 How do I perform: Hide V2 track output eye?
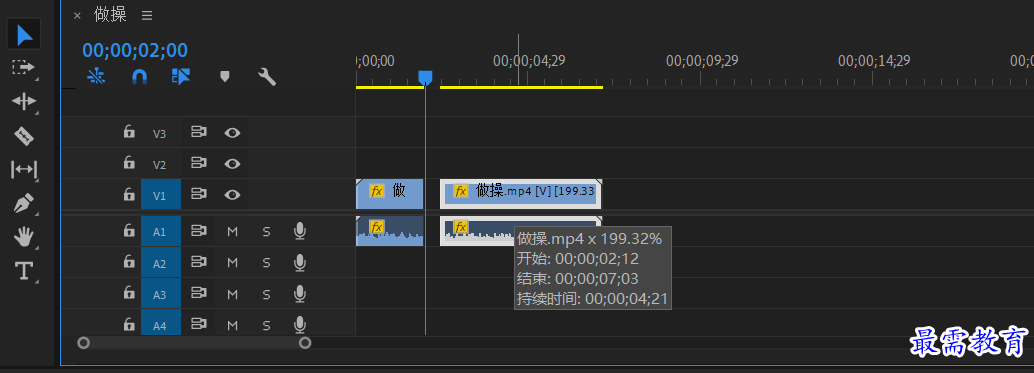click(x=231, y=163)
